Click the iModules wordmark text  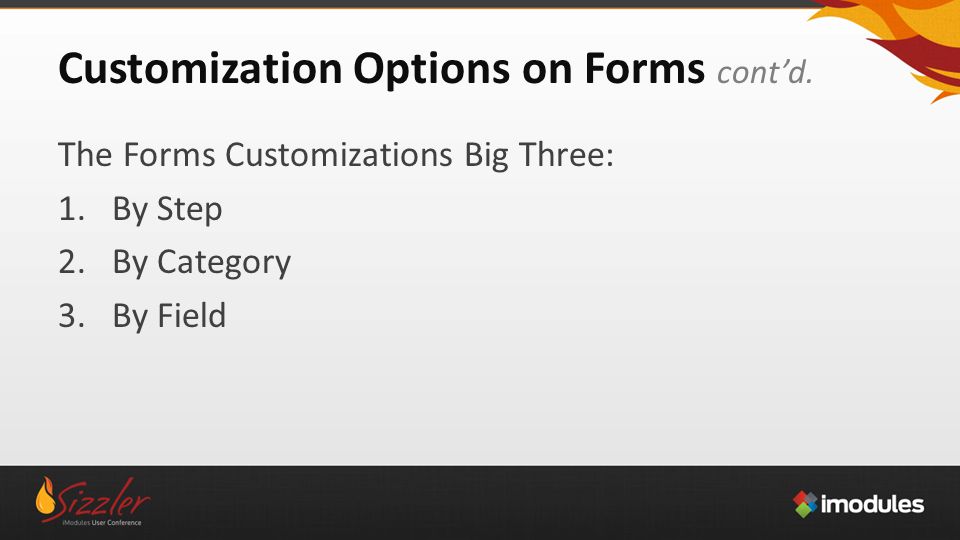click(x=872, y=504)
